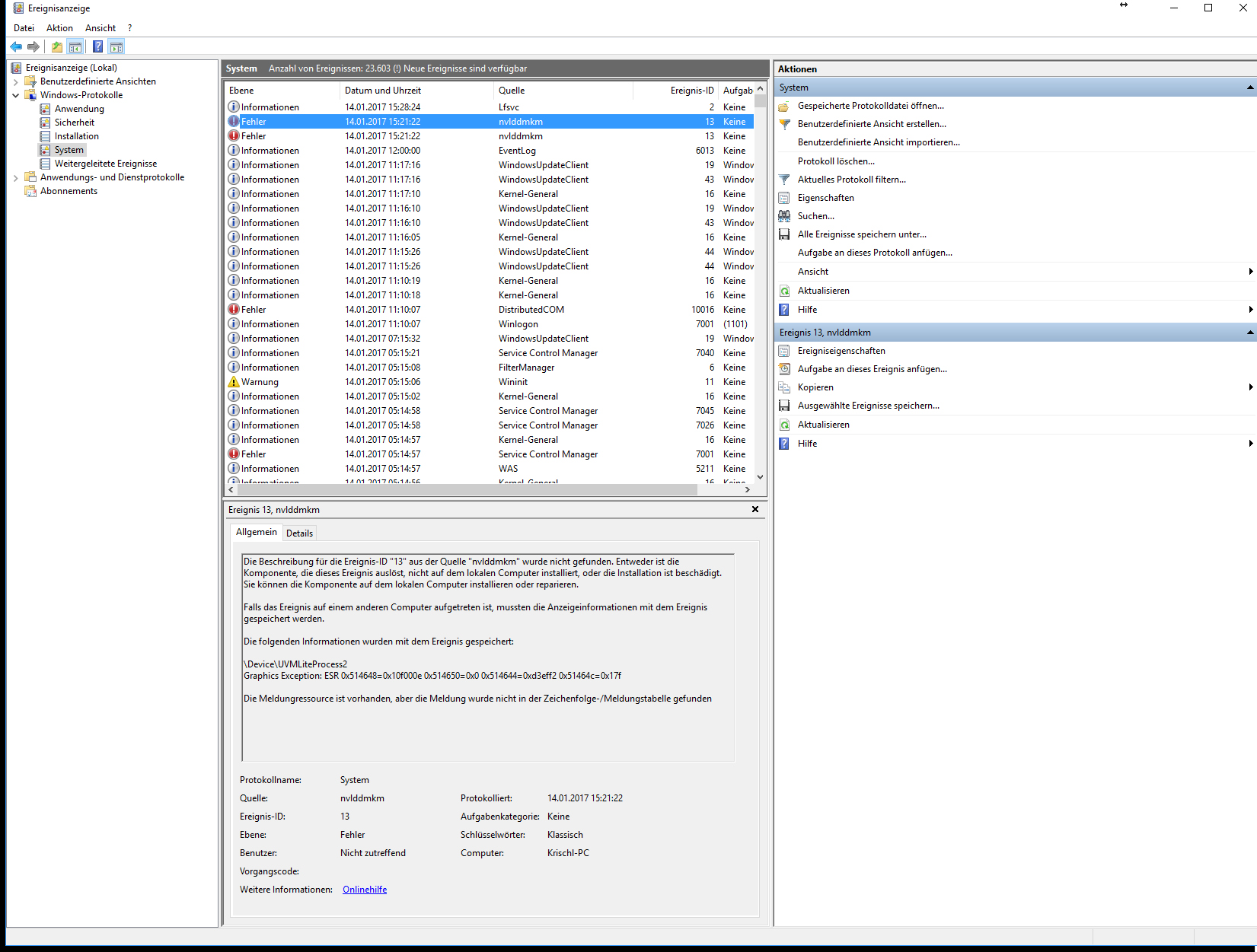This screenshot has width=1257, height=952.
Task: Click the Forward arrow in the toolbar
Action: [x=33, y=47]
